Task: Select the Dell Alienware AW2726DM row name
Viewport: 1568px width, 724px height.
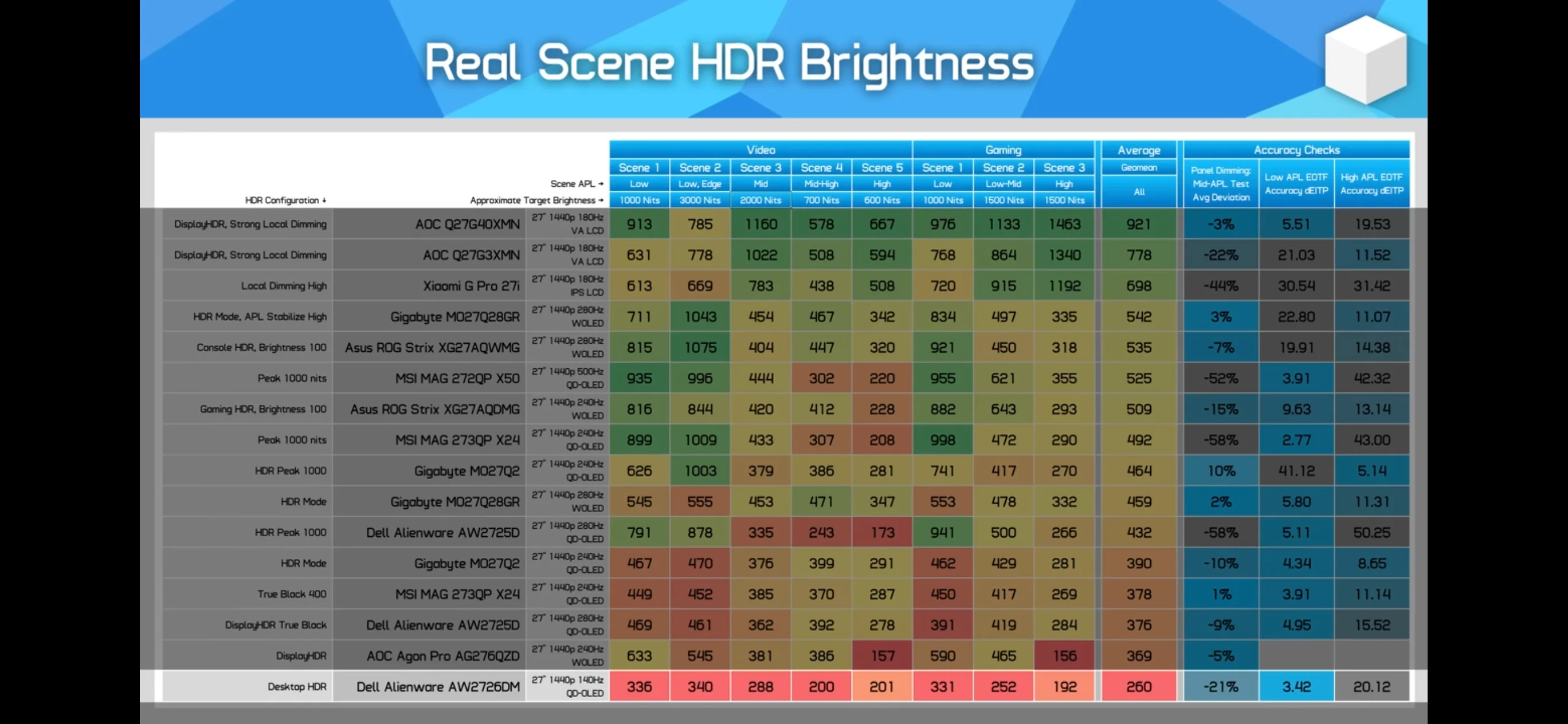Action: click(x=438, y=687)
